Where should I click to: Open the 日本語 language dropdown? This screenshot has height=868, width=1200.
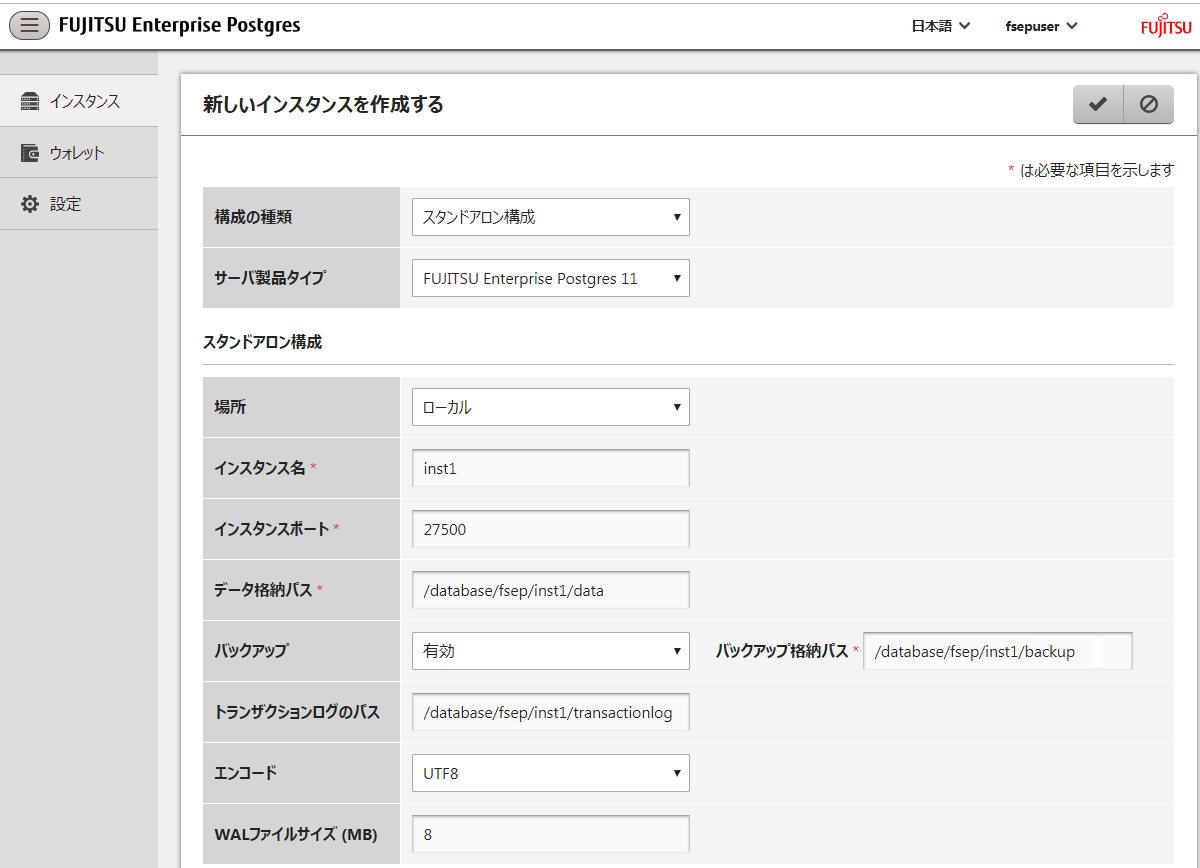tap(941, 26)
